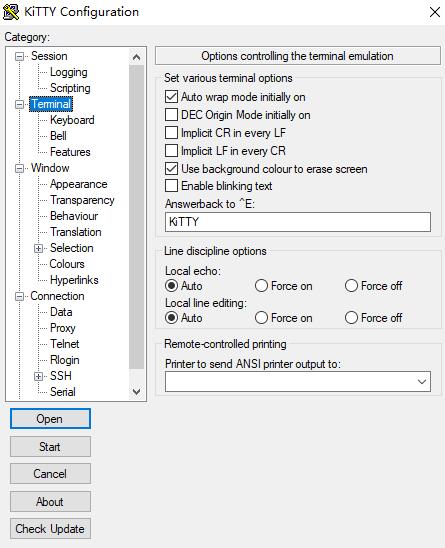Open the Proxy settings category
Image resolution: width=445 pixels, height=548 pixels.
63,328
